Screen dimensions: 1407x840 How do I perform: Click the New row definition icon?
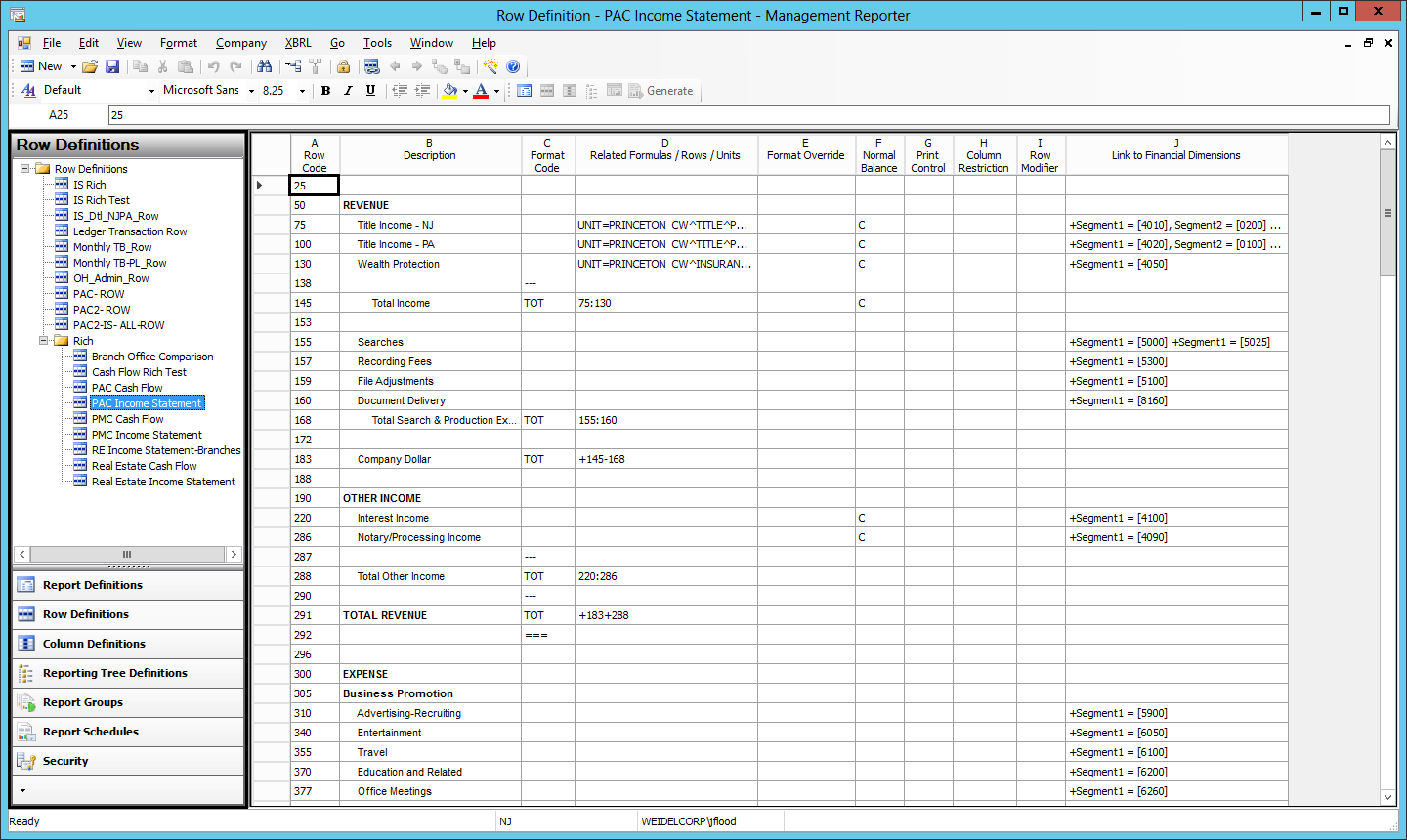(x=27, y=66)
